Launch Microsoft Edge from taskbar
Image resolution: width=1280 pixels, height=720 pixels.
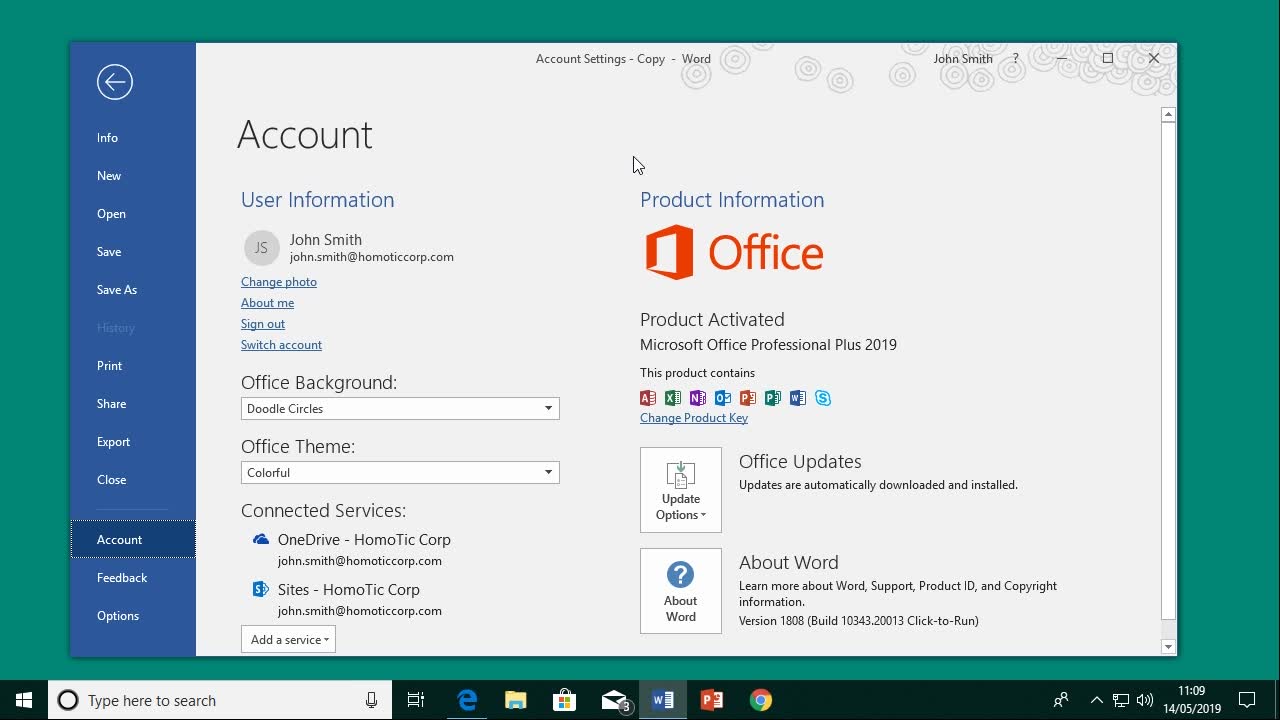point(467,700)
